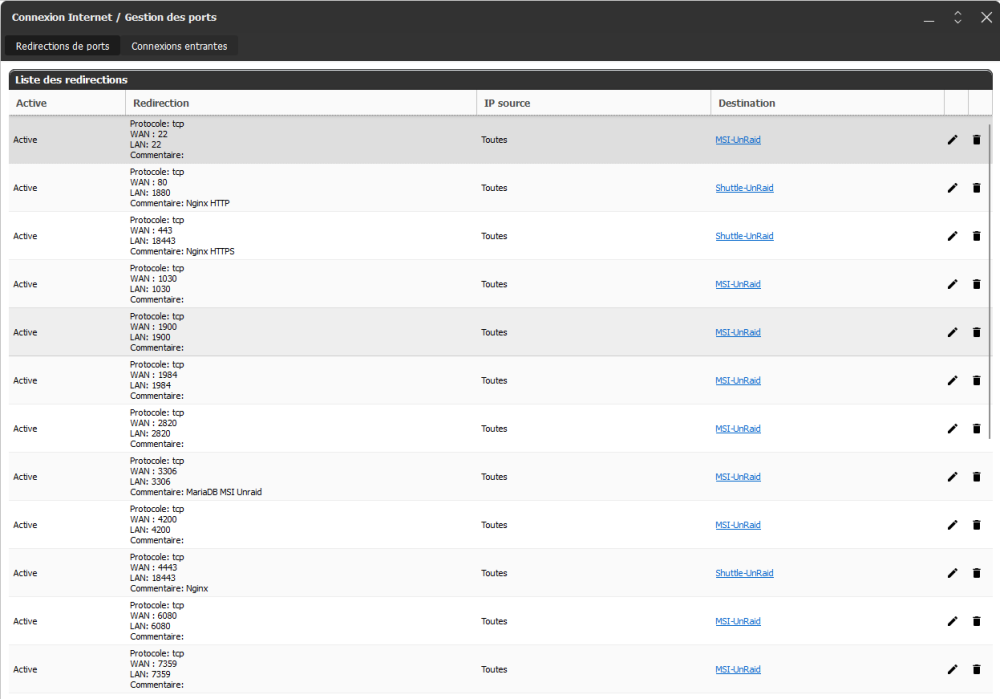Edit the WAN 6080 redirection
Screen dimensions: 1000x699
pos(952,621)
